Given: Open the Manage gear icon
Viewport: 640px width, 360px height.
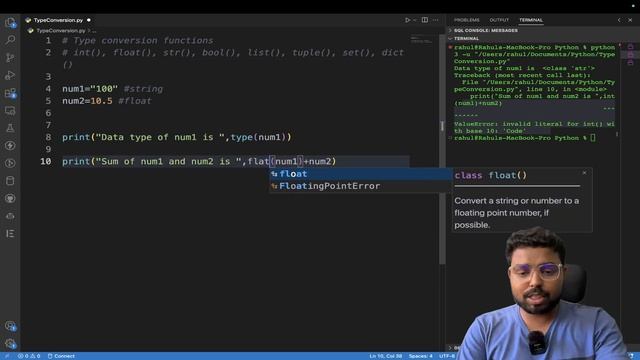Looking at the screenshot, I should click(x=10, y=344).
